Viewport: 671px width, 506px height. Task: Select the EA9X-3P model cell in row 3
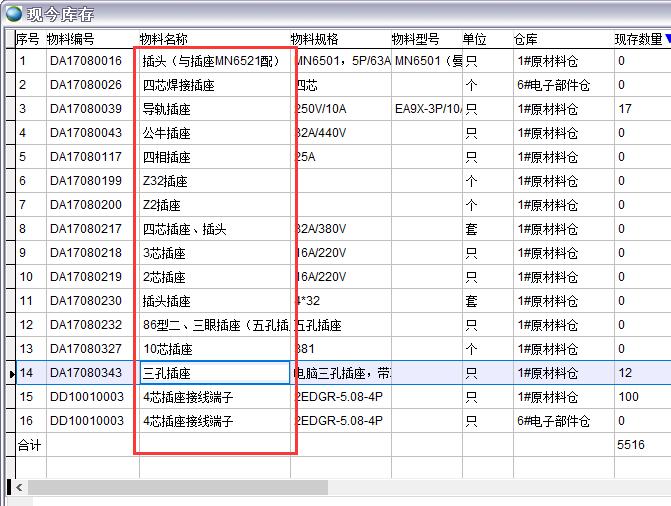pyautogui.click(x=426, y=109)
